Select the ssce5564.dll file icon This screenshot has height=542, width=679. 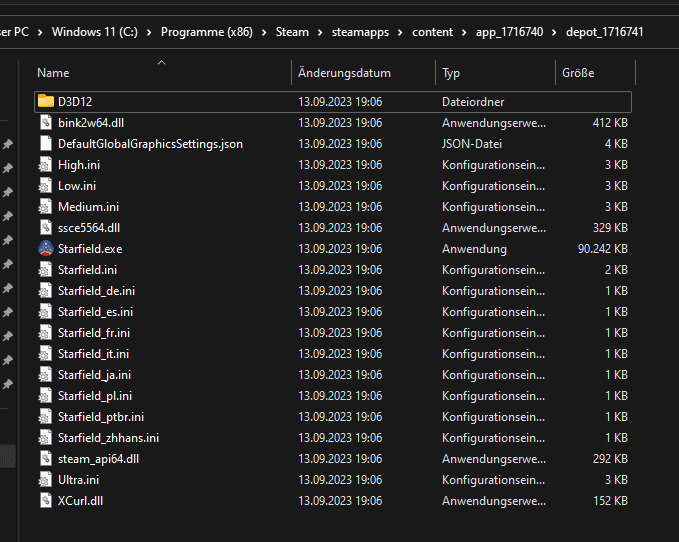[x=45, y=228]
